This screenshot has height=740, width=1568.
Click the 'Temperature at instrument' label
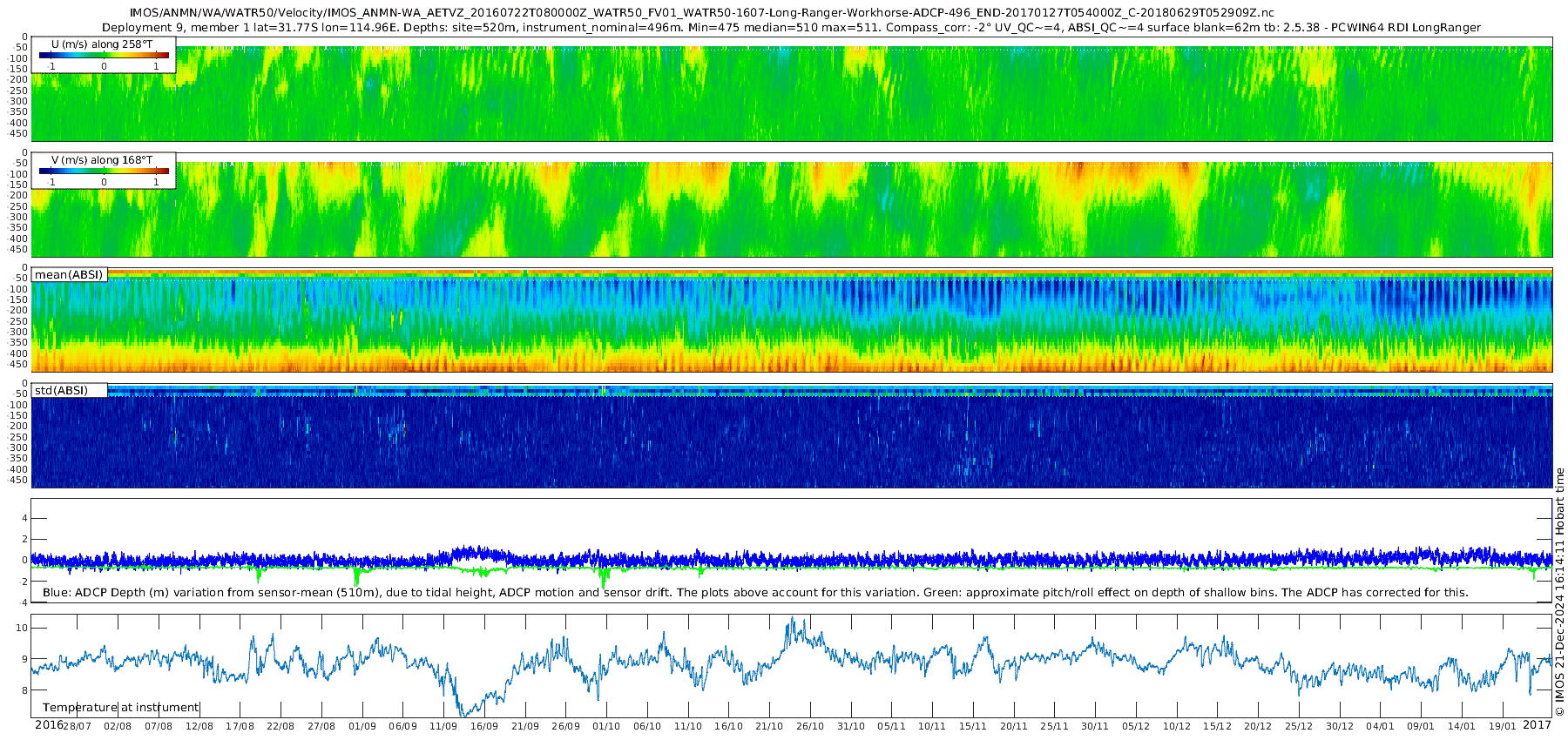[121, 707]
